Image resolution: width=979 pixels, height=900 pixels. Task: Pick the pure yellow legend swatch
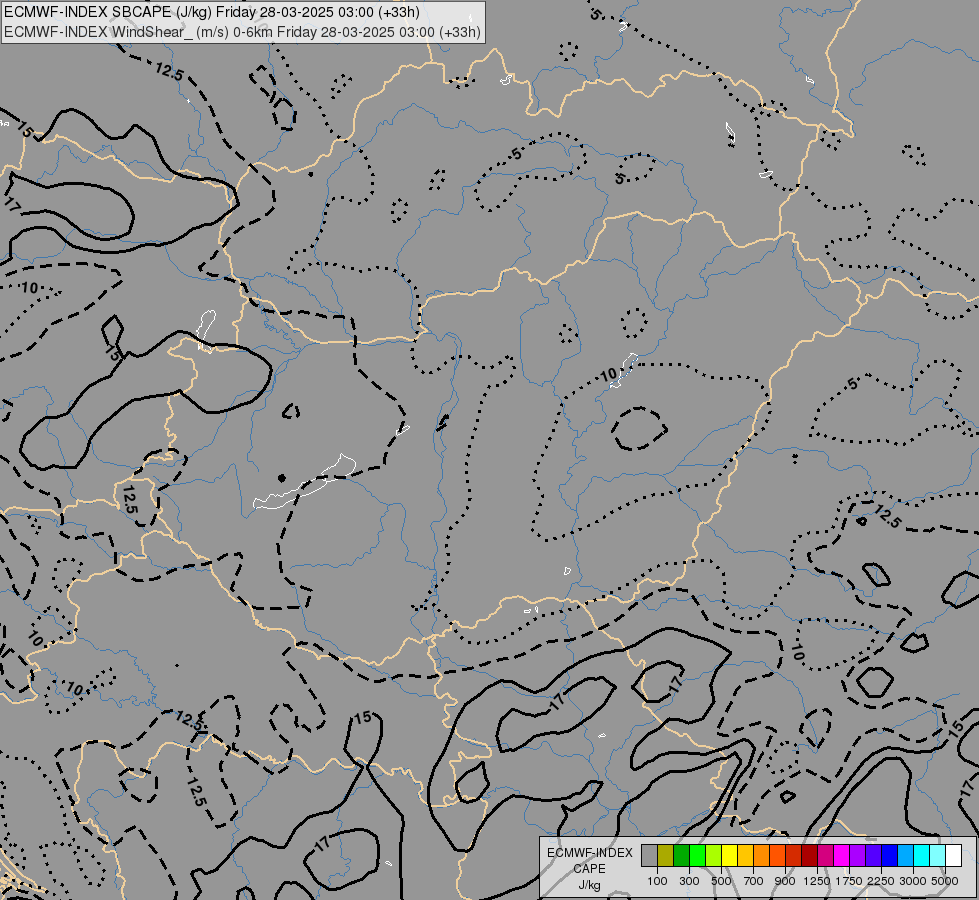click(x=729, y=855)
